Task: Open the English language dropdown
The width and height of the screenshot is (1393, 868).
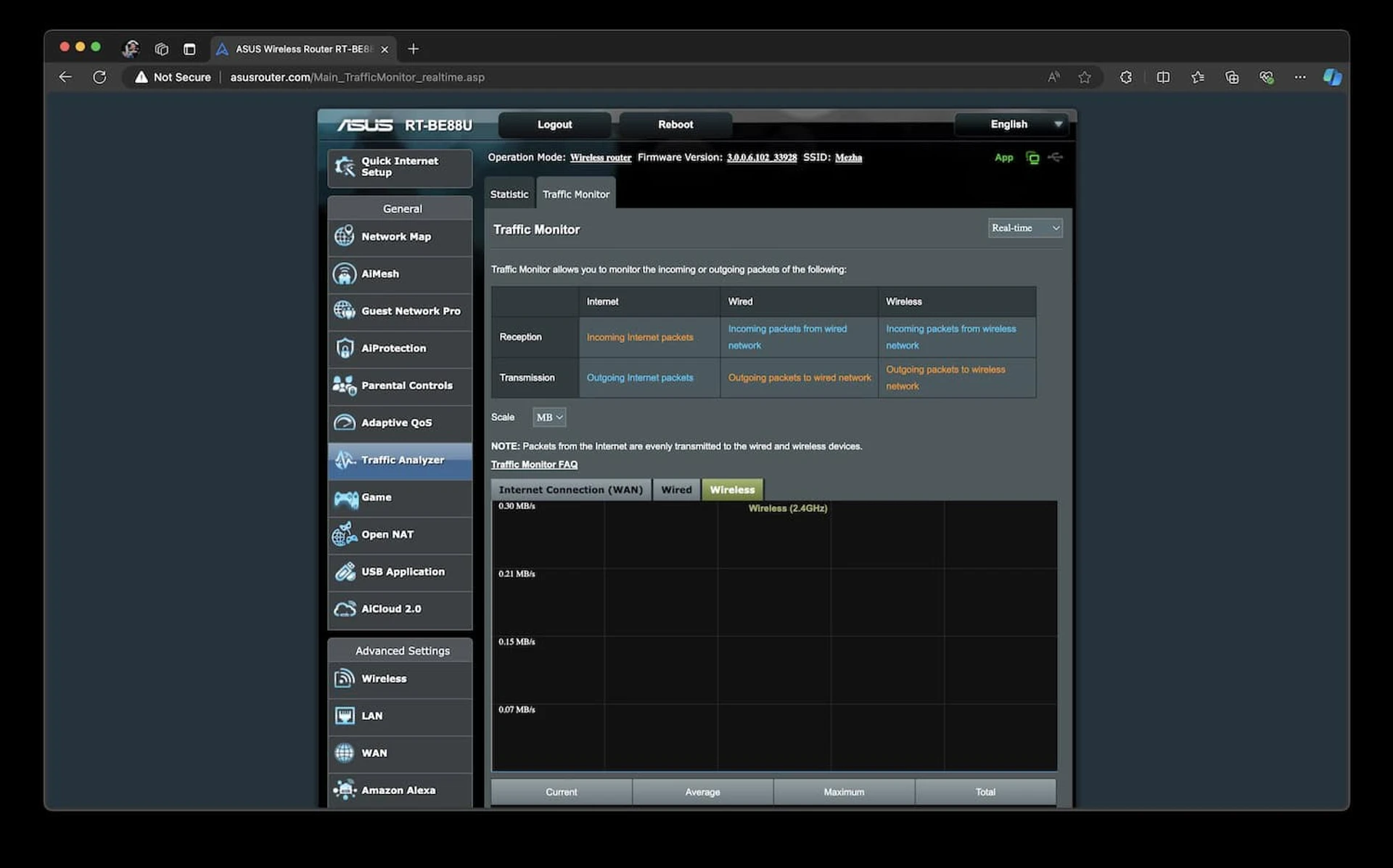Action: coord(1014,125)
